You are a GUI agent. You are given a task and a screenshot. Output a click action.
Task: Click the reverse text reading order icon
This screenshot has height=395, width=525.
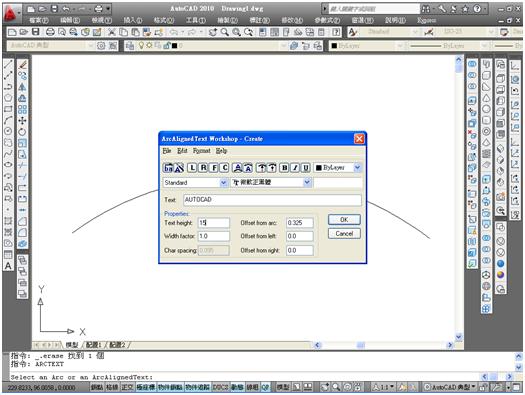(x=168, y=168)
